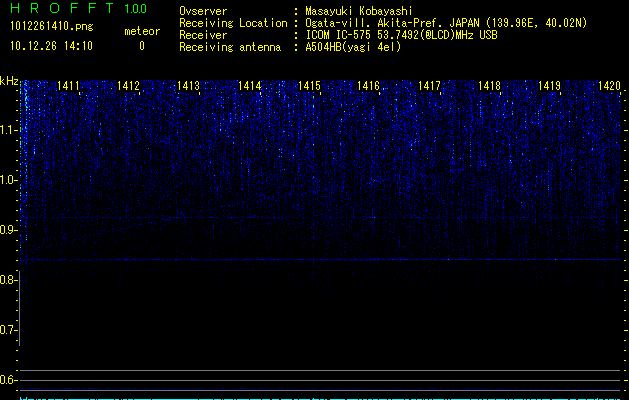Click the Receiving antenna label
This screenshot has width=629, height=400.
point(230,47)
